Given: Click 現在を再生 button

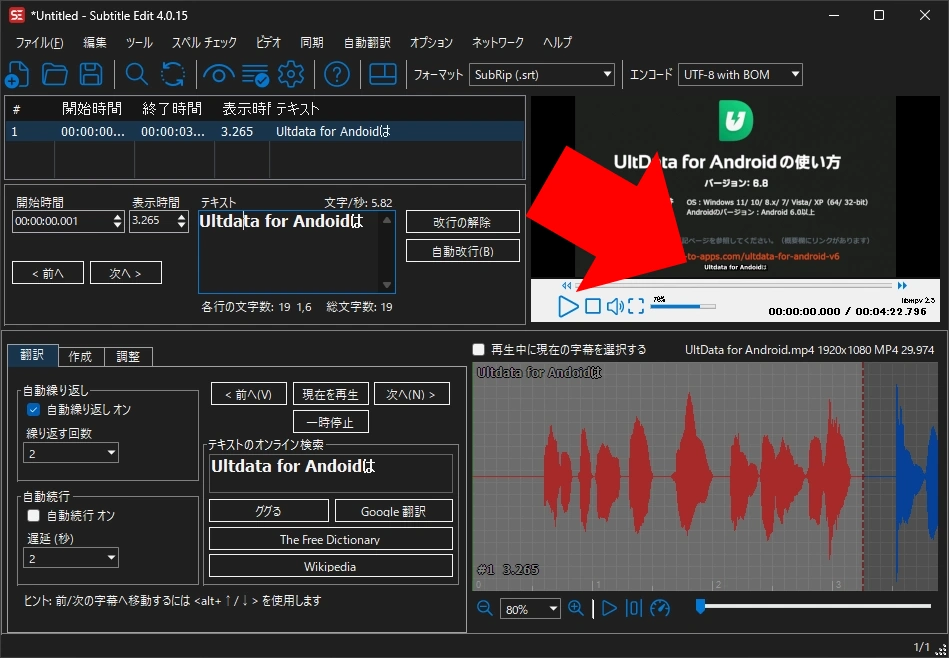Looking at the screenshot, I should point(330,394).
